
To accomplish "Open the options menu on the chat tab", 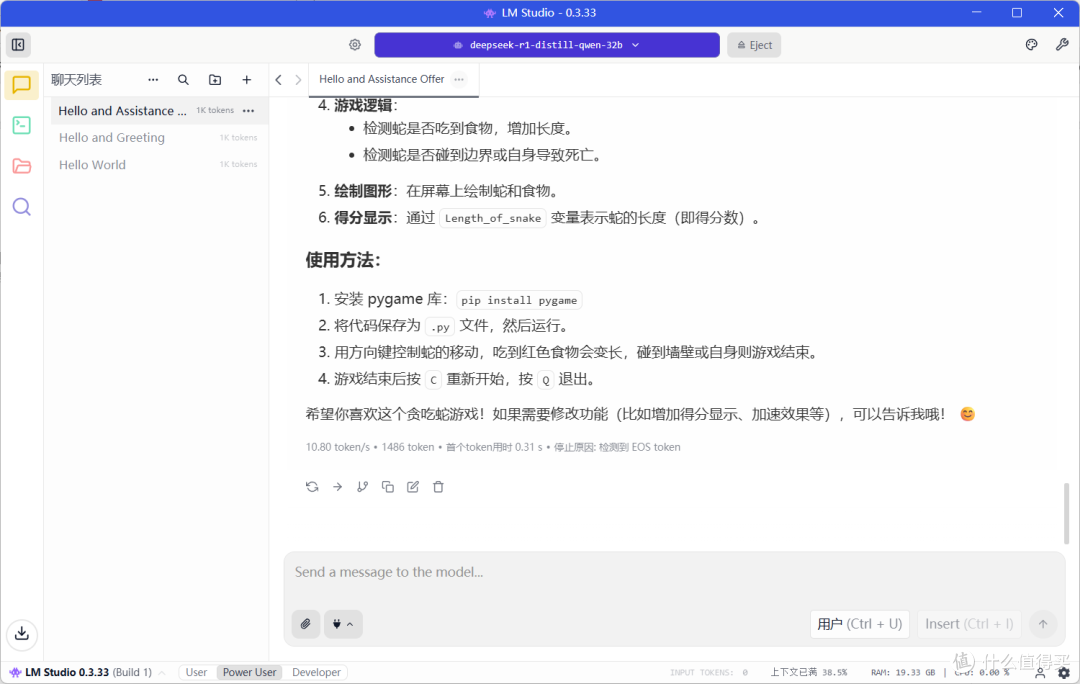I will tap(459, 79).
